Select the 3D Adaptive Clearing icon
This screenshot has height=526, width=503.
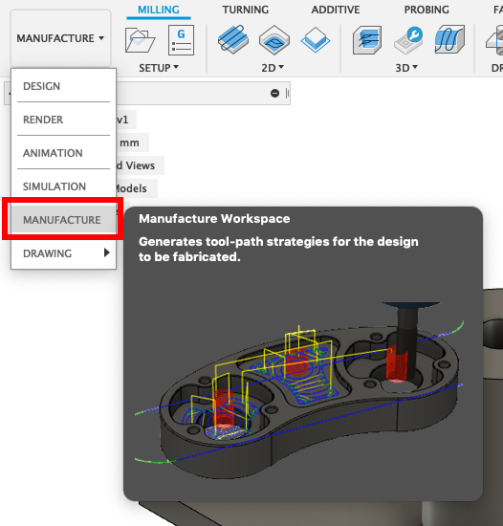click(x=367, y=40)
